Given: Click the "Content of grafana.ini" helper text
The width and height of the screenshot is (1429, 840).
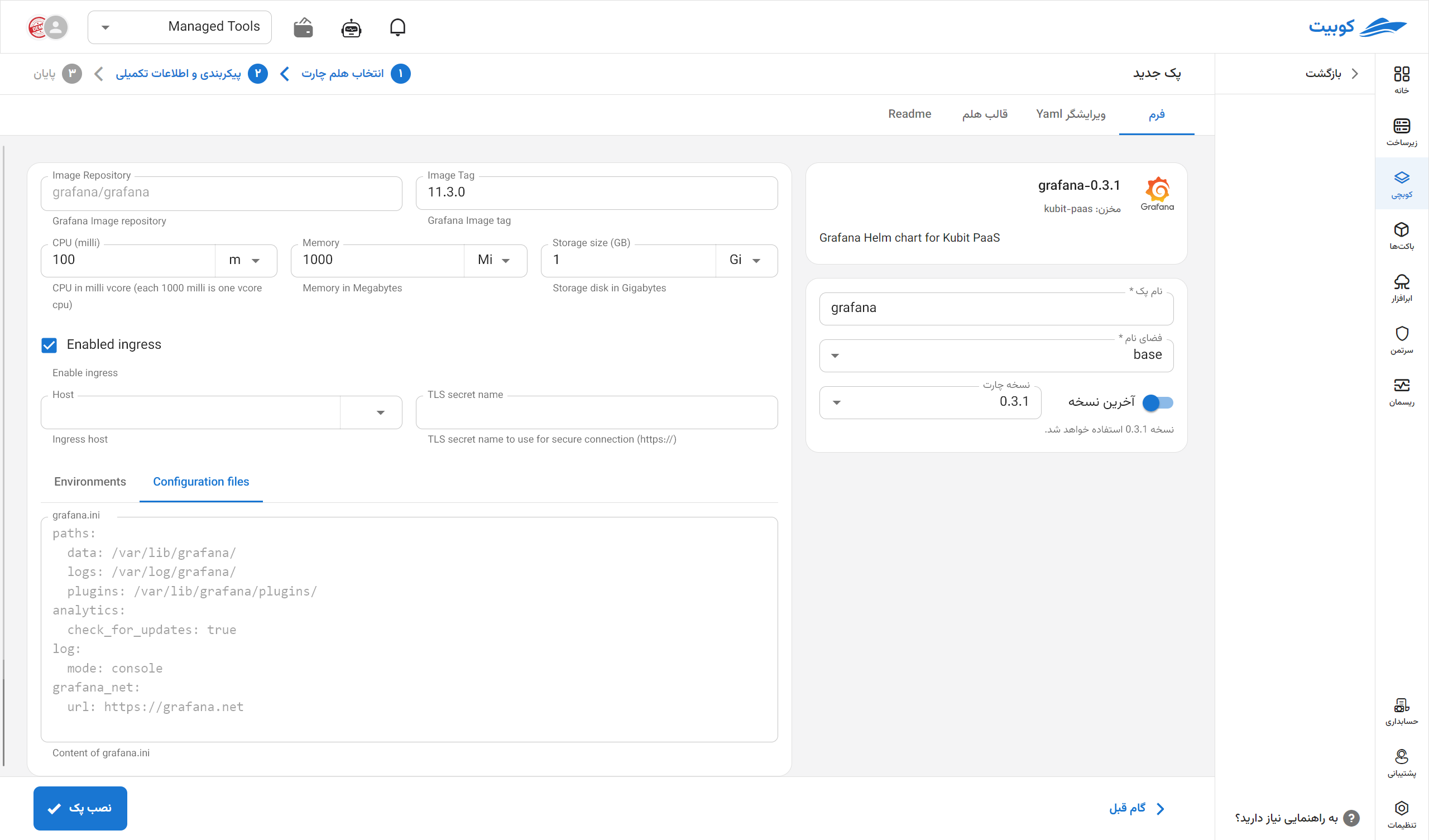Looking at the screenshot, I should pos(101,753).
